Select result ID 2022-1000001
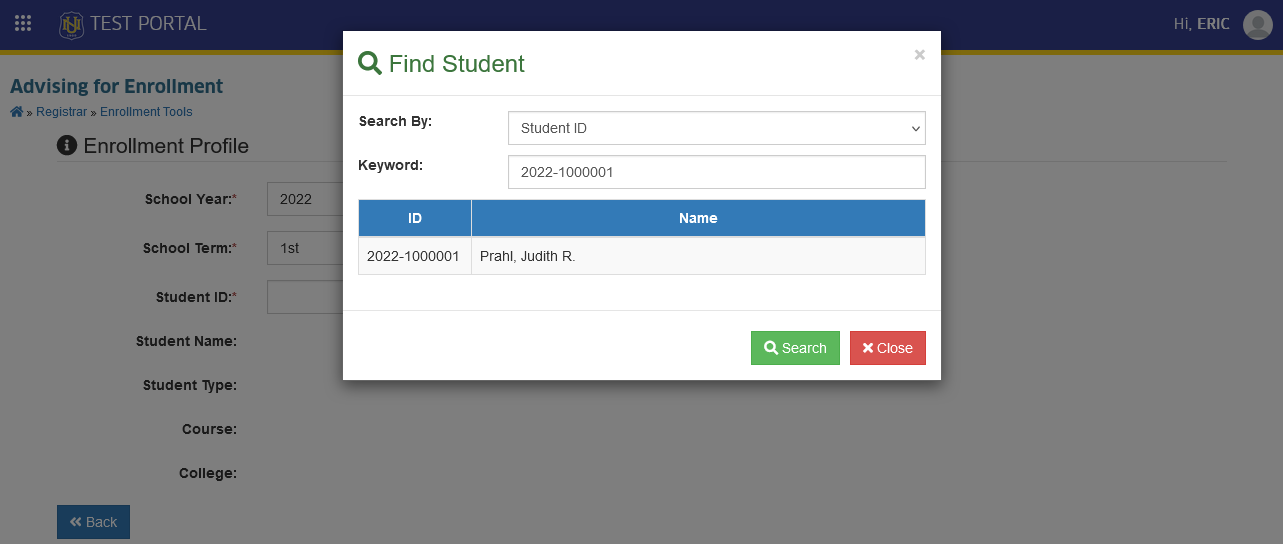1283x544 pixels. pyautogui.click(x=413, y=256)
